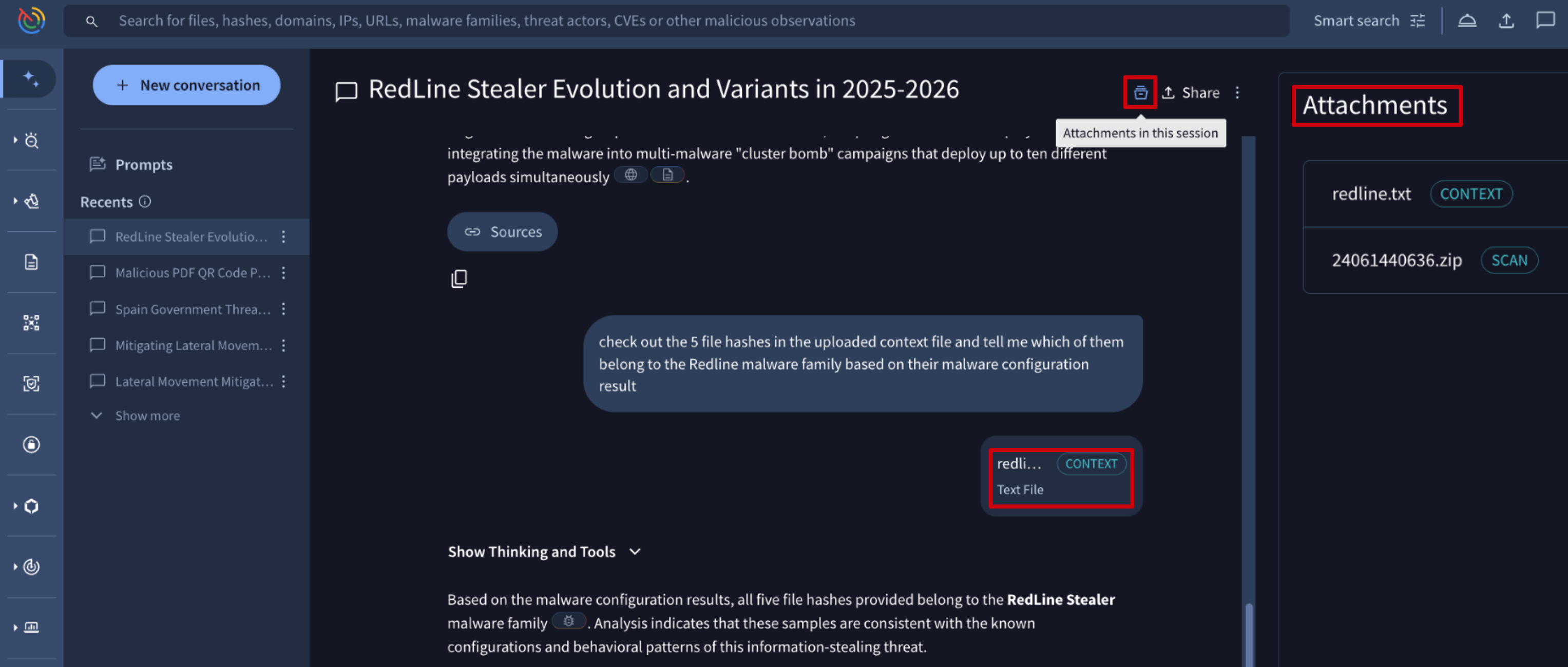
Task: Open the AI sparkle sidebar icon
Action: pos(30,79)
